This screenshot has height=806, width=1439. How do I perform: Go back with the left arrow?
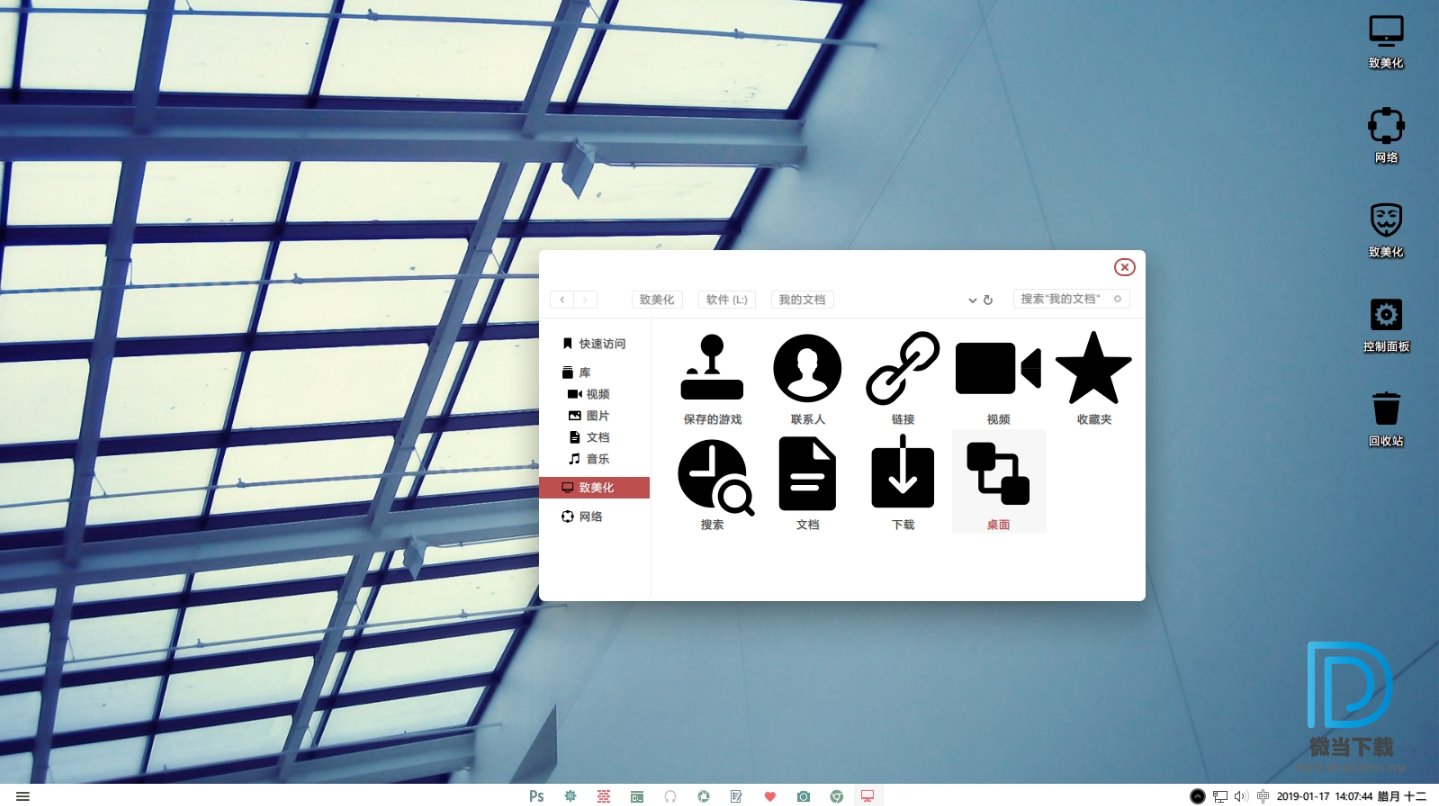(x=562, y=300)
